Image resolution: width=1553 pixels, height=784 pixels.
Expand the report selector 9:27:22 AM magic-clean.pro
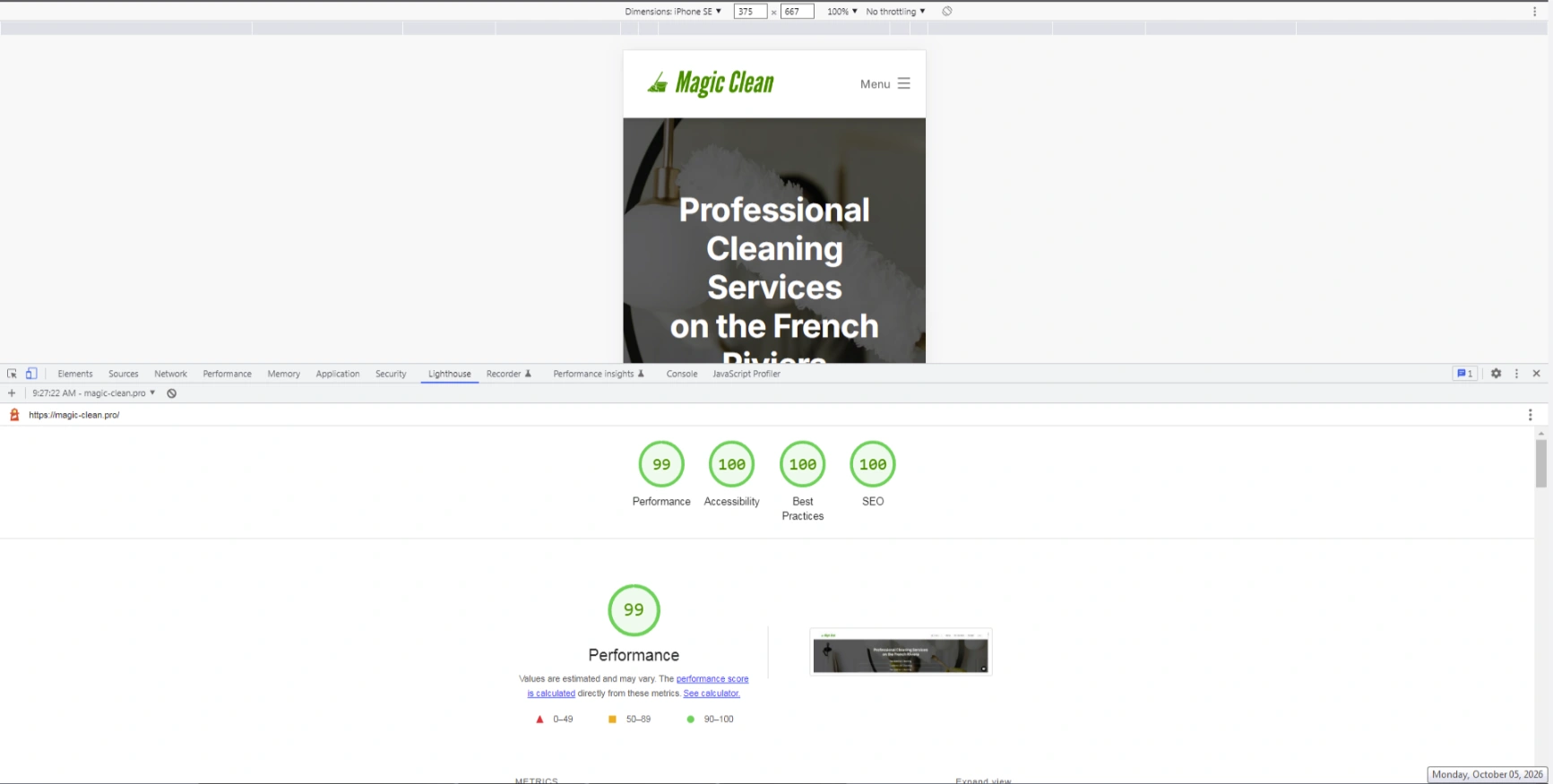93,393
